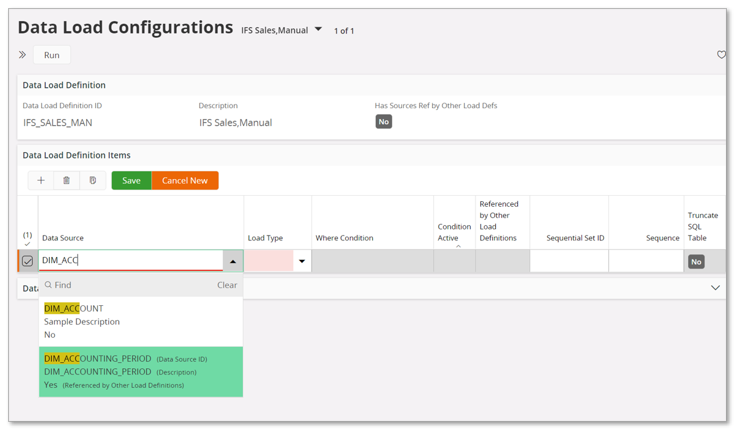The width and height of the screenshot is (737, 431).
Task: Click the duplicate record icon
Action: [92, 181]
